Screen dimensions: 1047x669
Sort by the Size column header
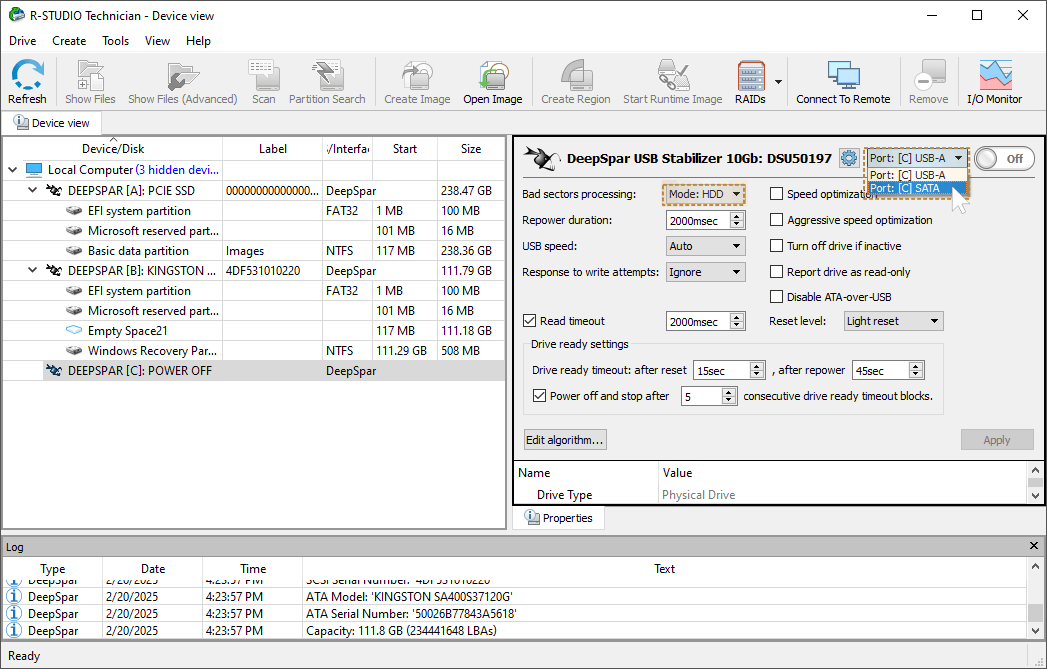pyautogui.click(x=471, y=148)
